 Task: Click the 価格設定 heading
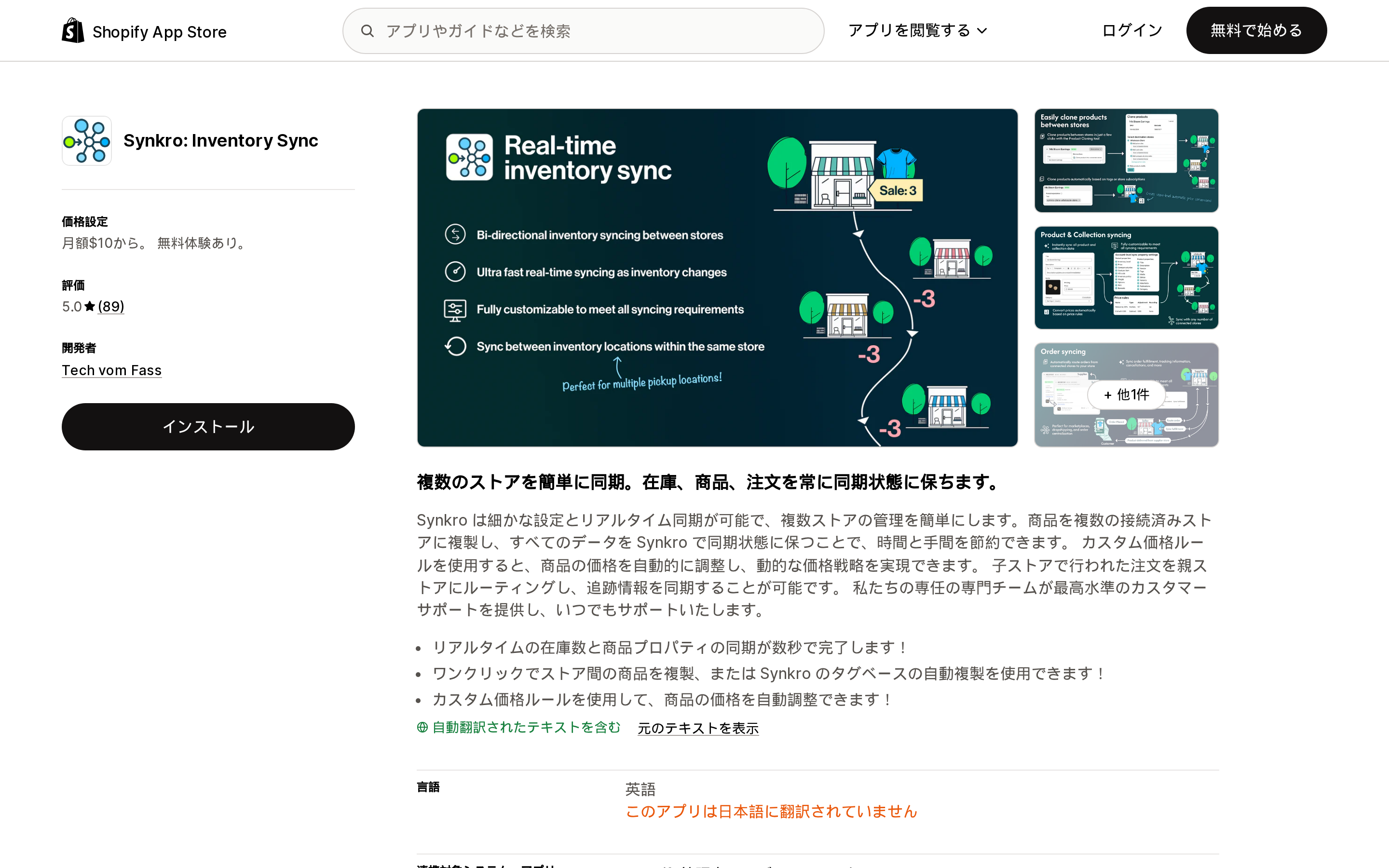[85, 222]
